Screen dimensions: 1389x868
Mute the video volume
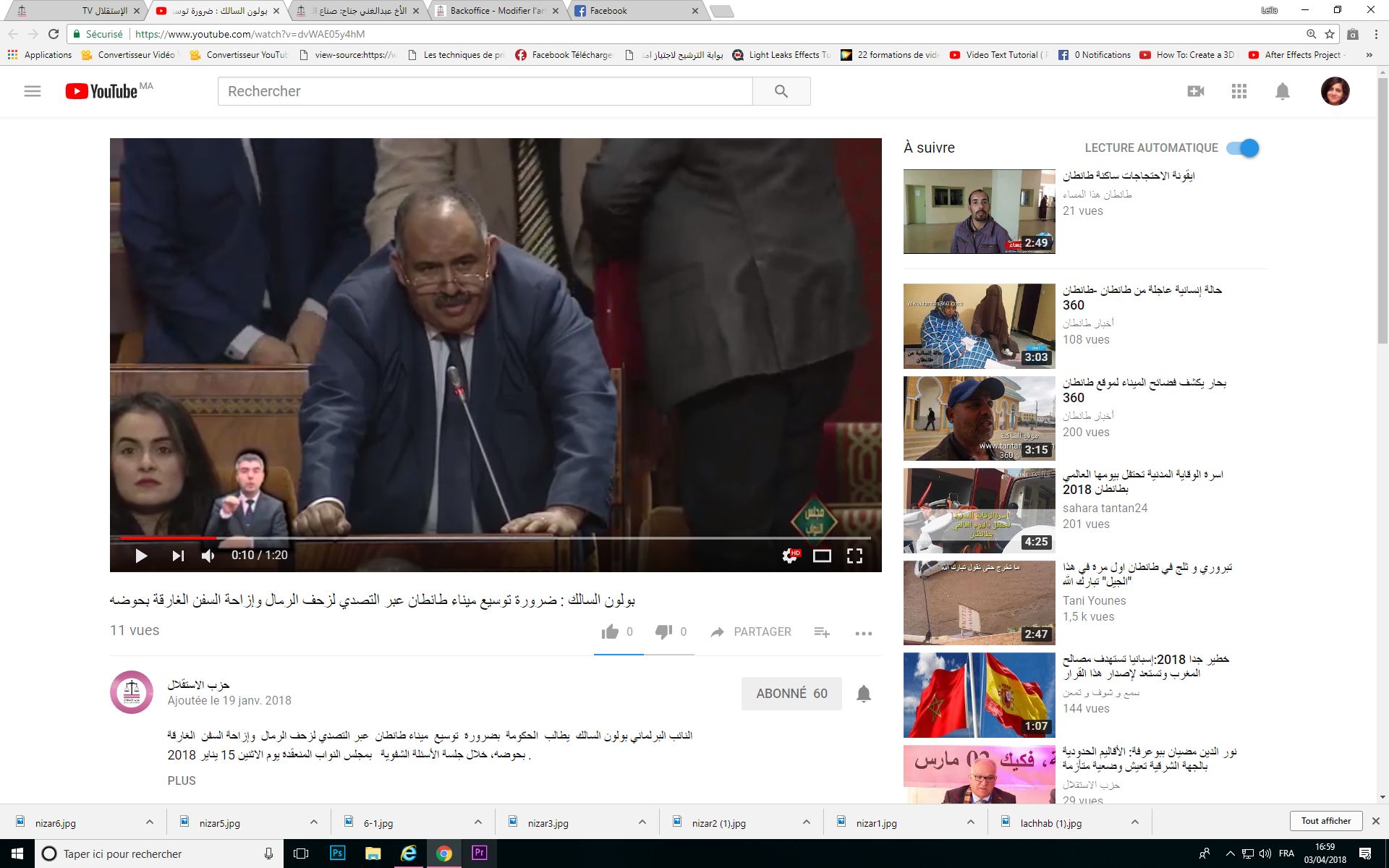pyautogui.click(x=208, y=556)
